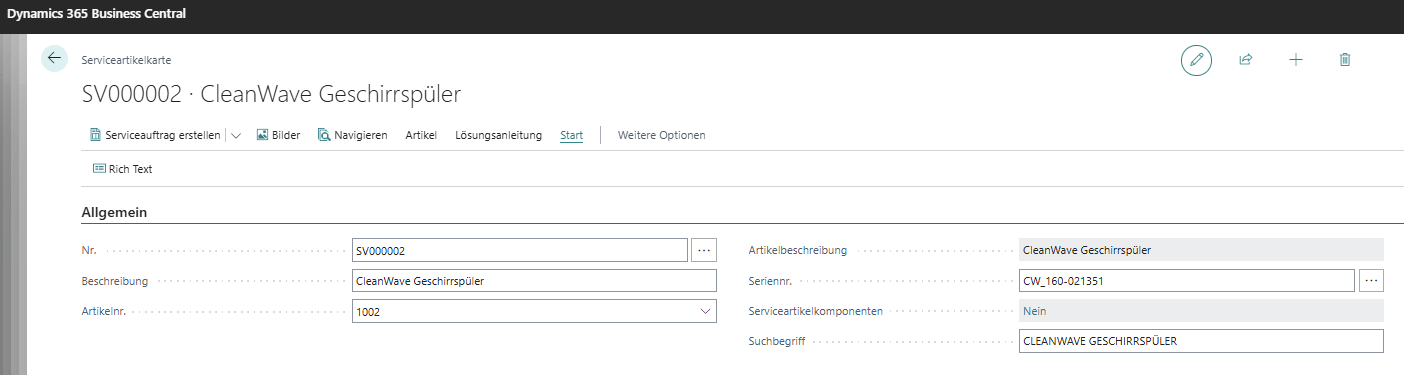Screen dimensions: 1404x375
Task: Click the Rich Text action
Action: [x=122, y=169]
